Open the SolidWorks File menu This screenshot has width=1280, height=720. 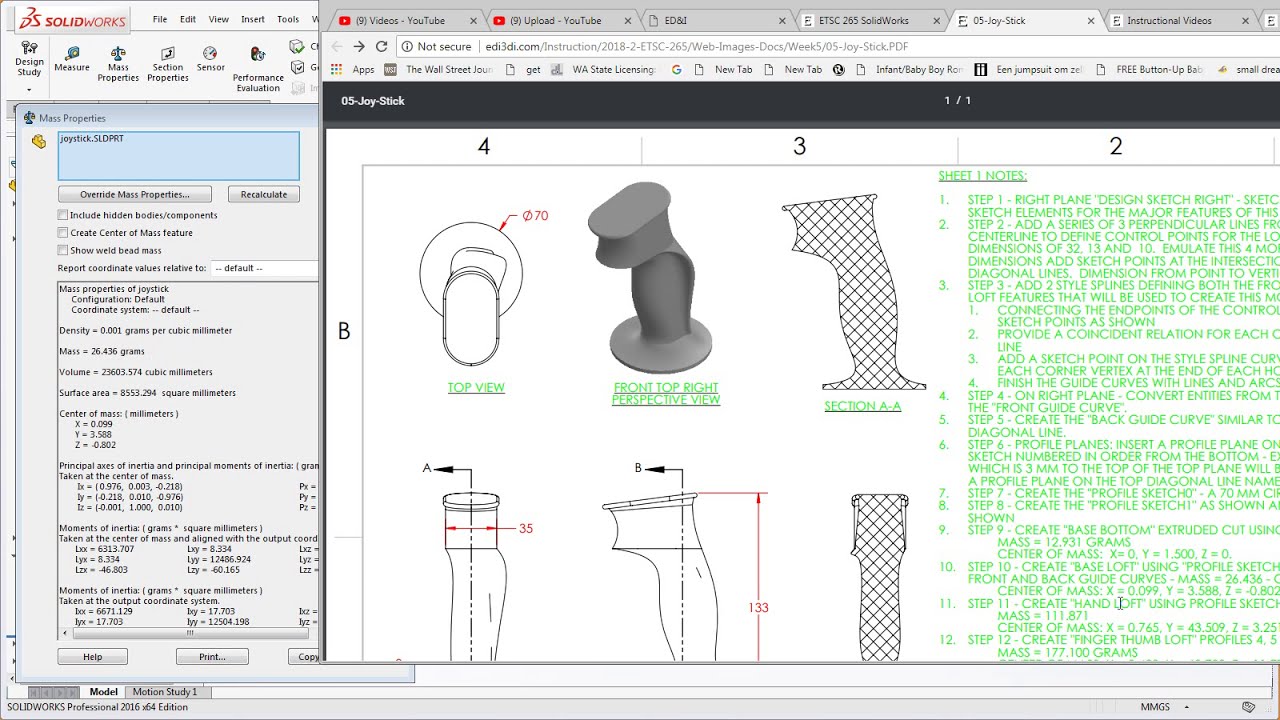159,19
